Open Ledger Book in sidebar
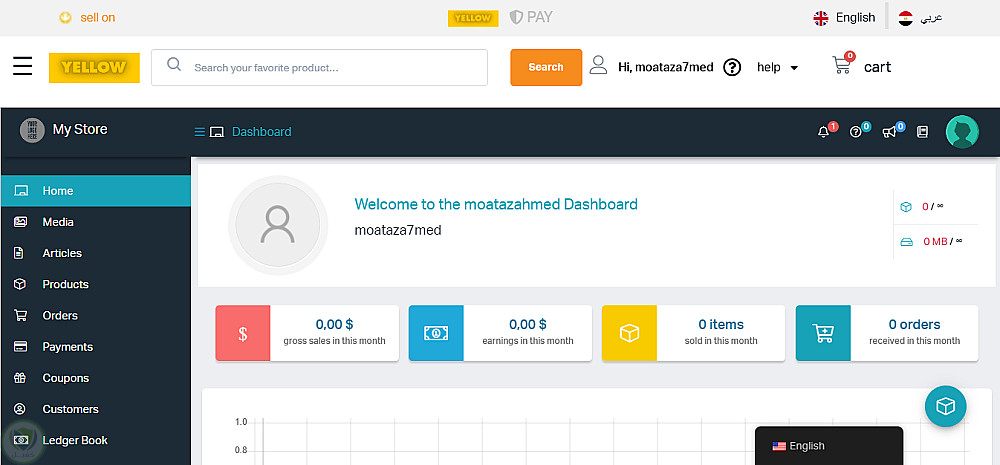Image resolution: width=1000 pixels, height=465 pixels. (96, 441)
